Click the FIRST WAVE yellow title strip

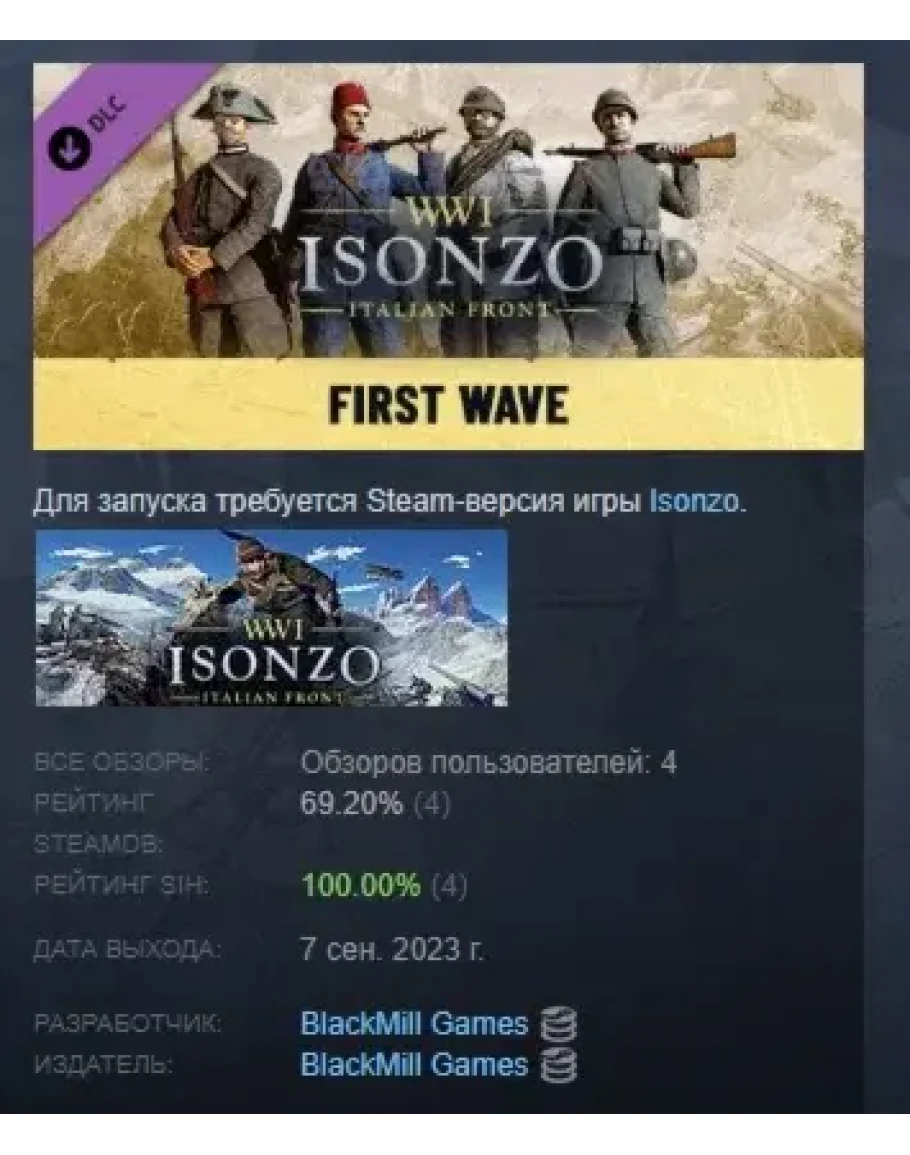pos(448,404)
